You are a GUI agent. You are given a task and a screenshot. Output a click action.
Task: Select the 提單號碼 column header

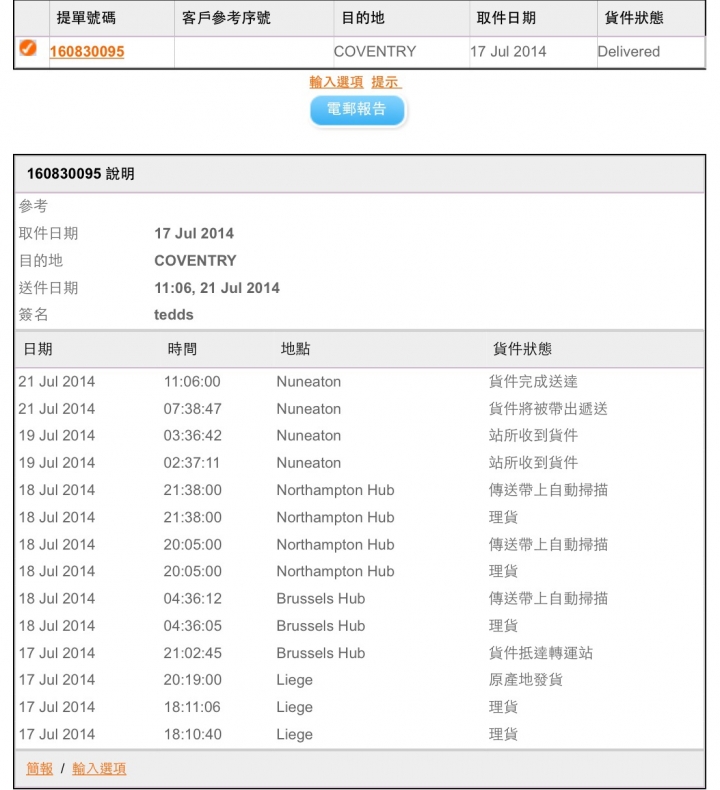[x=86, y=18]
